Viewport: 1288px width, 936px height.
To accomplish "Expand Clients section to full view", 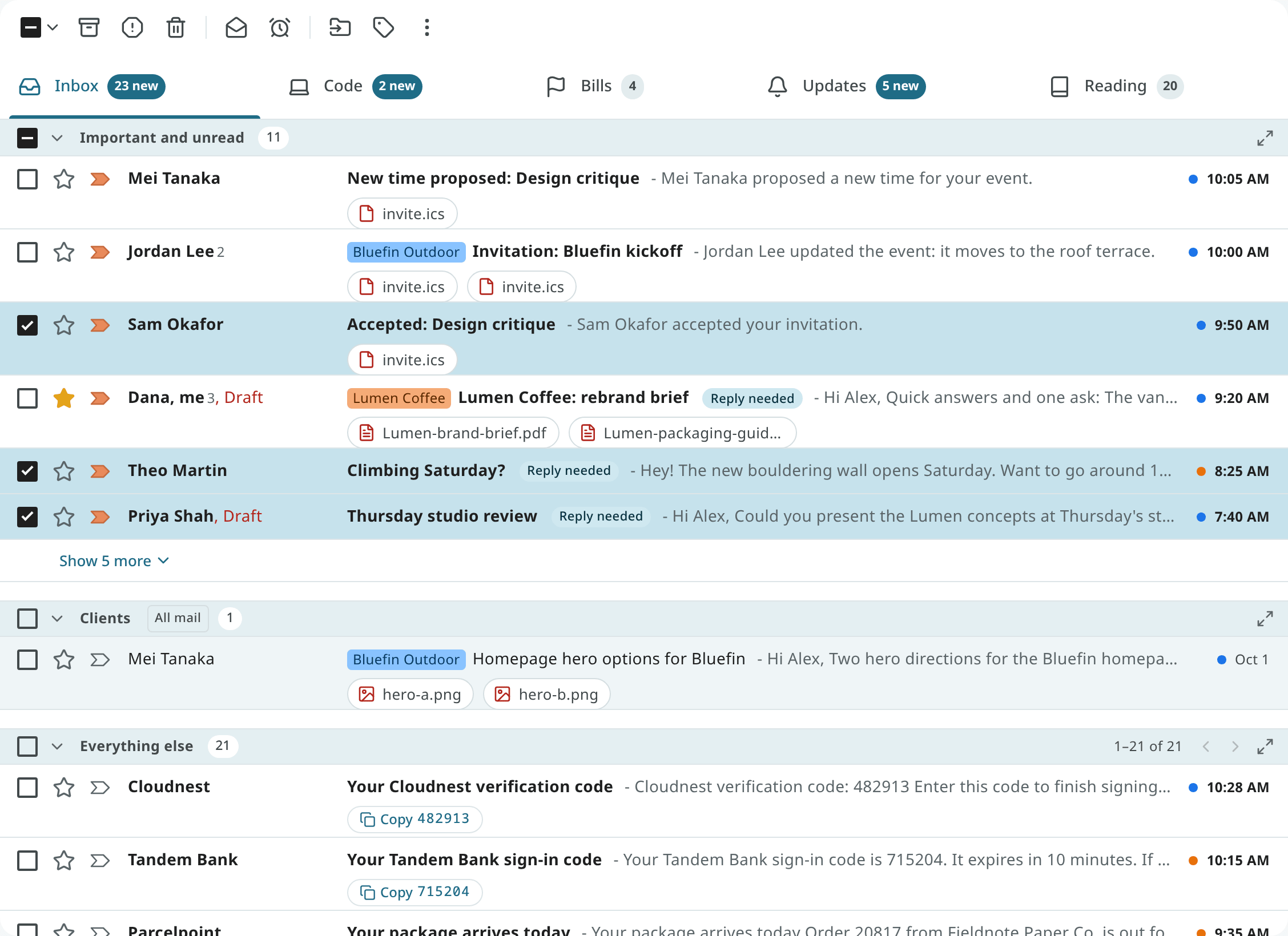I will (x=1265, y=618).
